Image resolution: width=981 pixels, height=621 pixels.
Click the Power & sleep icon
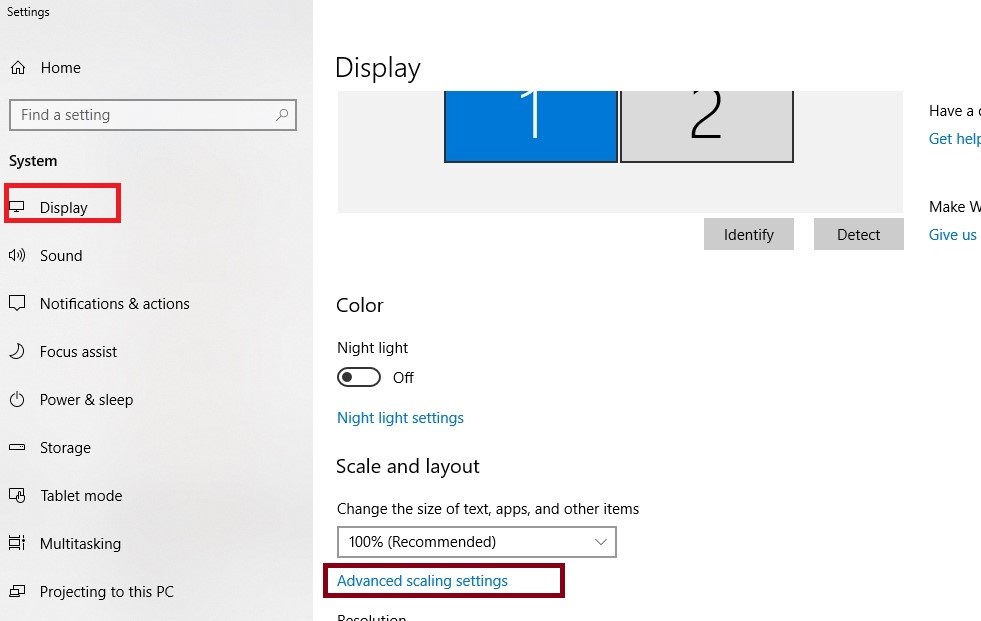pos(17,399)
